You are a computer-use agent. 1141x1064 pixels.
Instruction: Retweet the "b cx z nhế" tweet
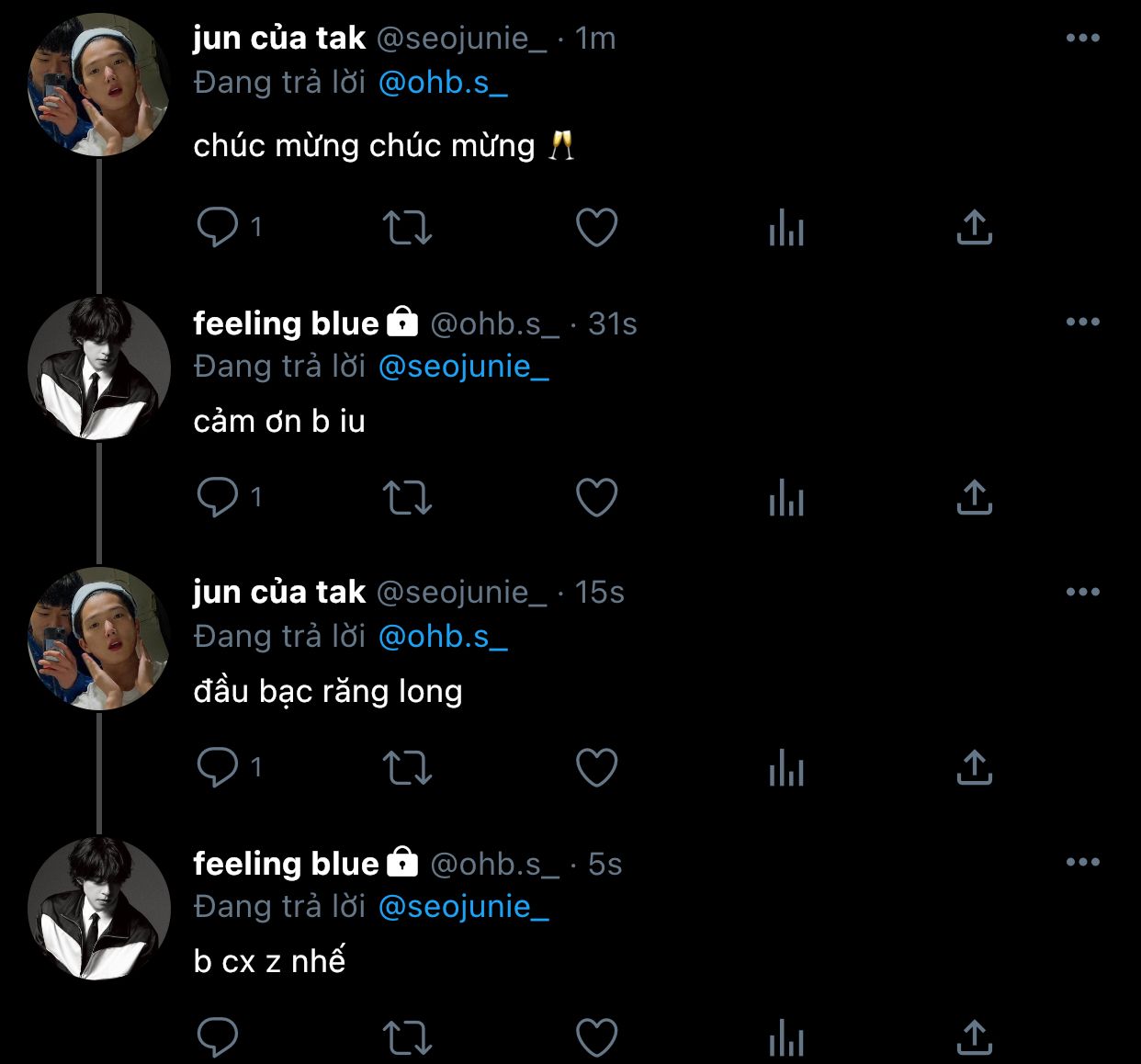(407, 1037)
